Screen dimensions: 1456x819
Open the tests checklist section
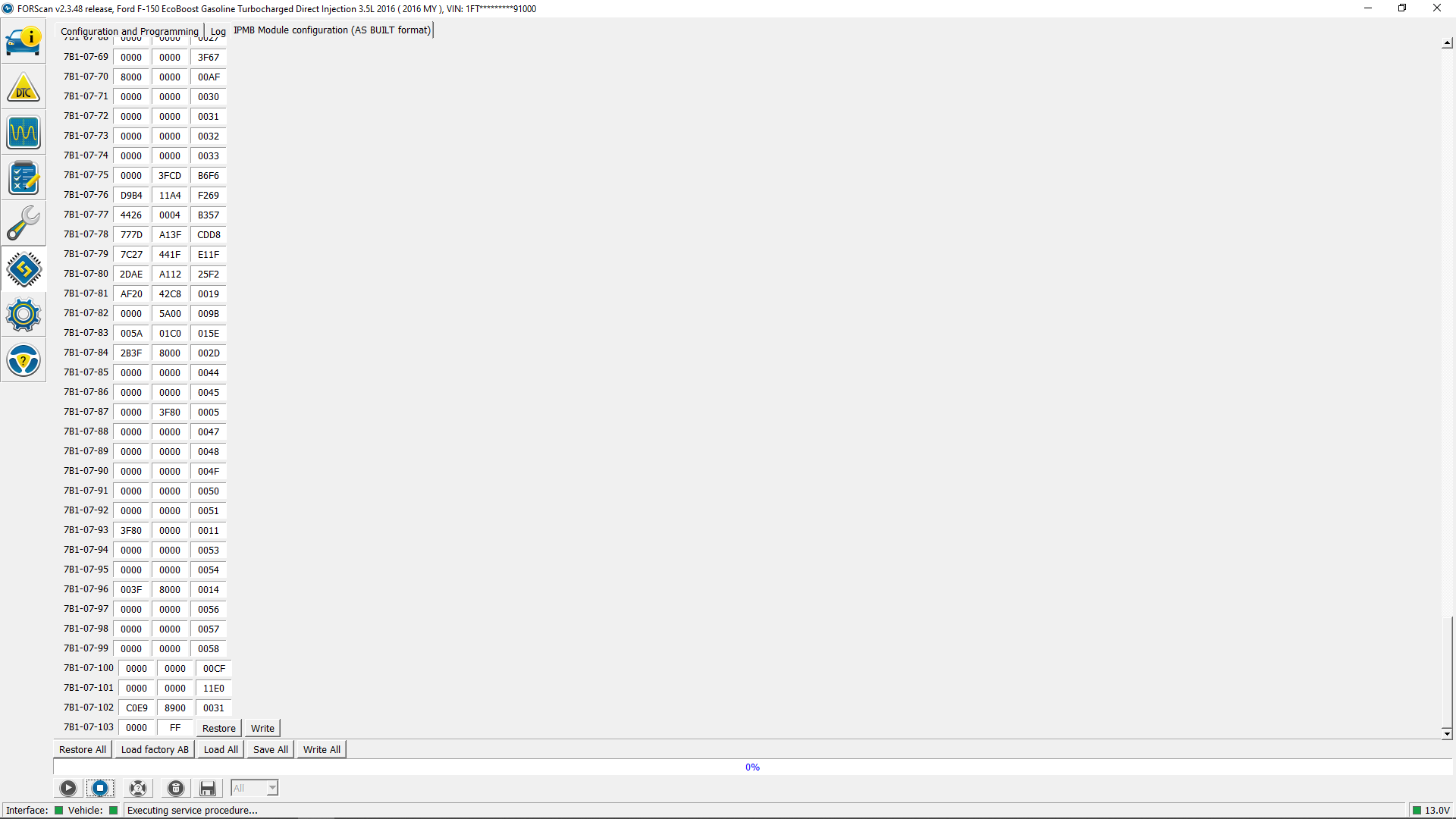point(24,178)
